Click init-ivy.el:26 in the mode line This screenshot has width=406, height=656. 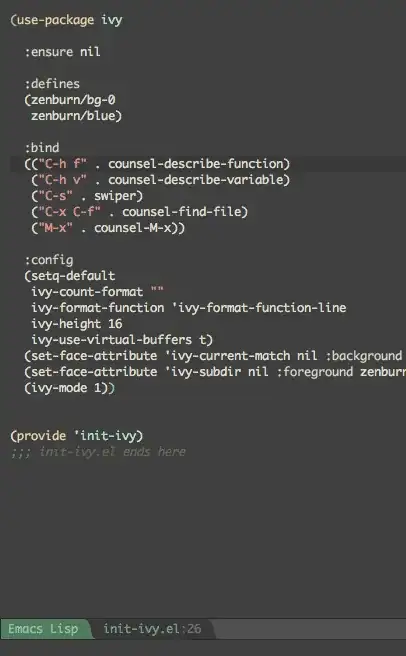point(152,628)
